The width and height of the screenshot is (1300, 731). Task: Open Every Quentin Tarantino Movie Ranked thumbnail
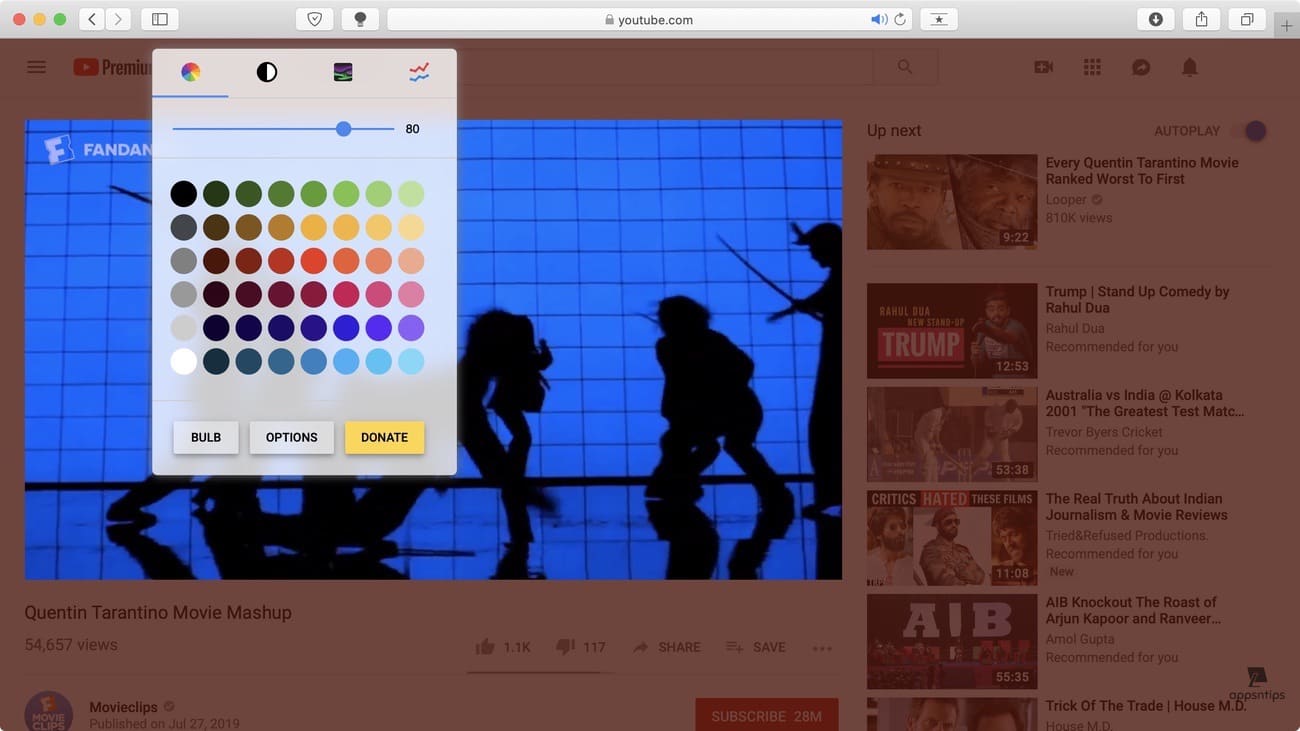[952, 202]
